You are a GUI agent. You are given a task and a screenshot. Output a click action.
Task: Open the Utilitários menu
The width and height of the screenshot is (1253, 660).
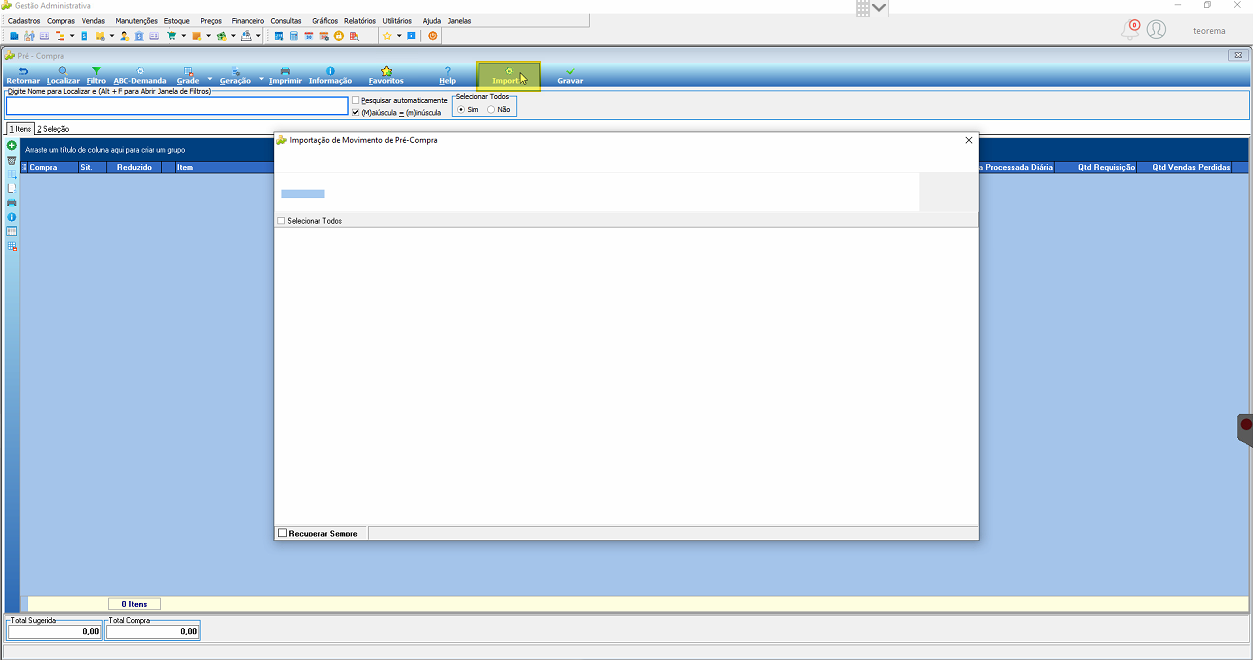coord(397,20)
